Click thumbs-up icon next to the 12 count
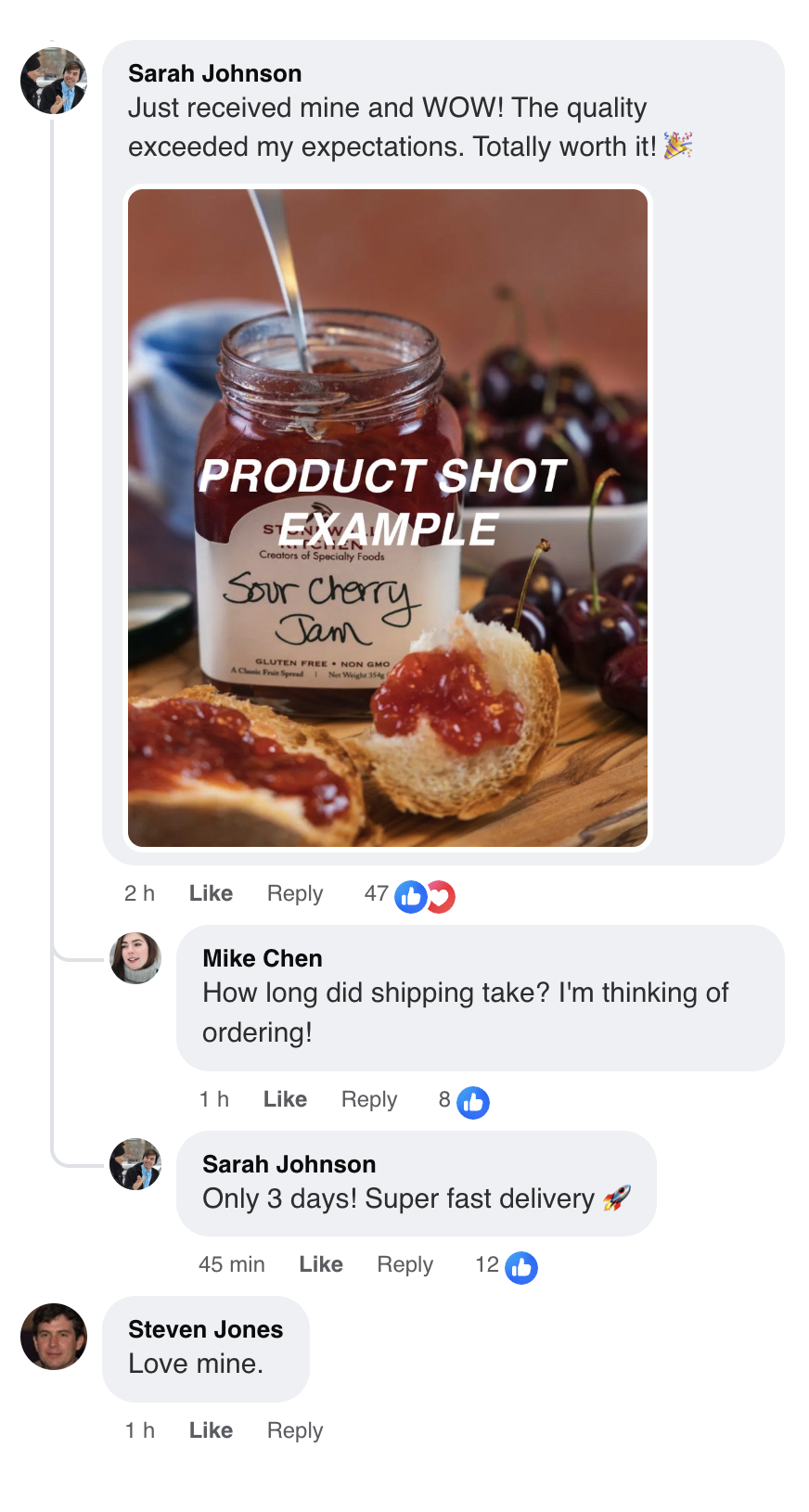The width and height of the screenshot is (809, 1512). (x=521, y=1268)
